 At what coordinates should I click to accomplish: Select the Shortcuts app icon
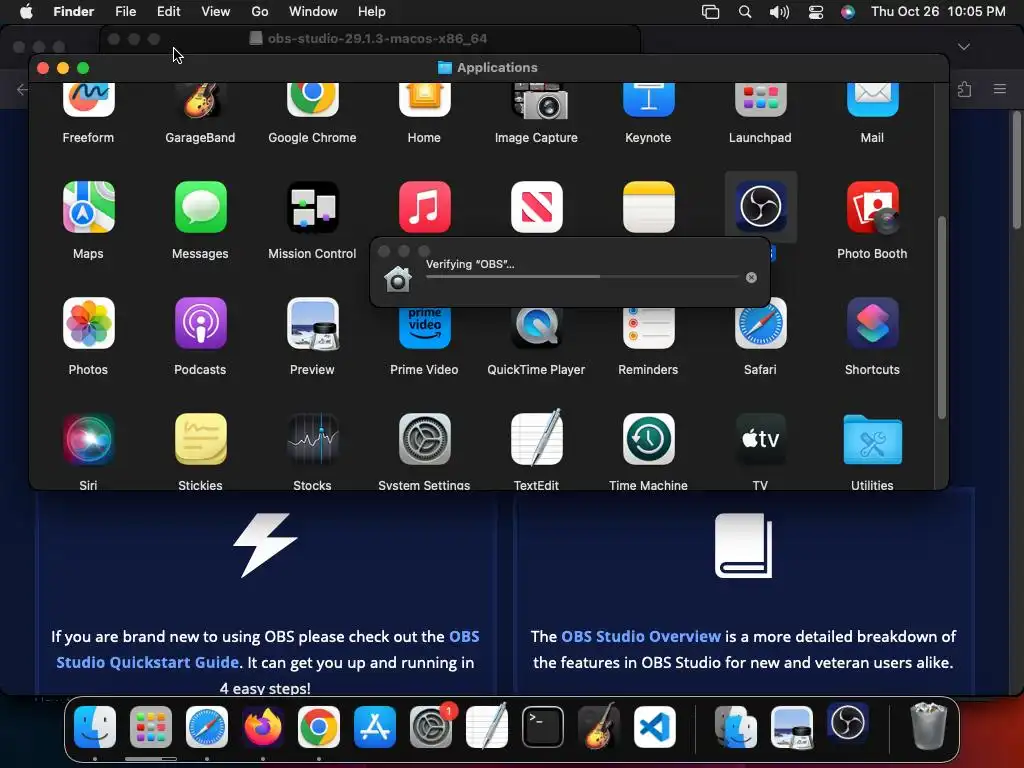872,323
